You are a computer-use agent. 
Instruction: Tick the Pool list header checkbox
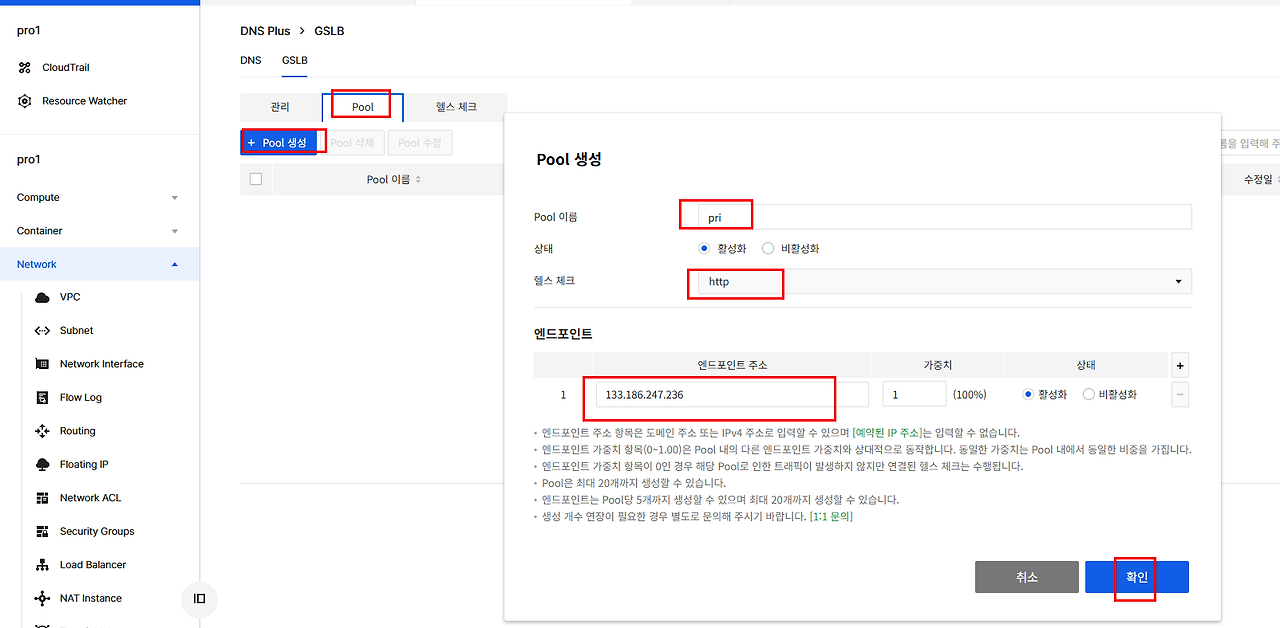[255, 179]
